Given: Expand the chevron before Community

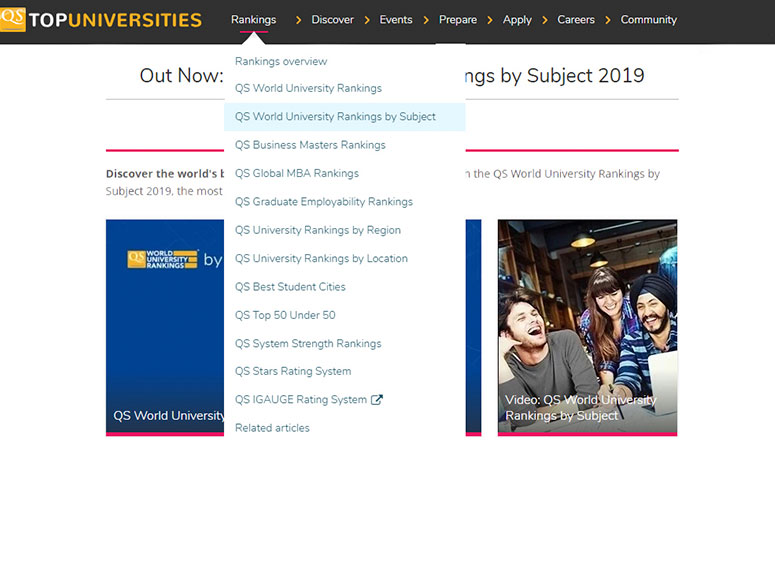Looking at the screenshot, I should [x=608, y=20].
